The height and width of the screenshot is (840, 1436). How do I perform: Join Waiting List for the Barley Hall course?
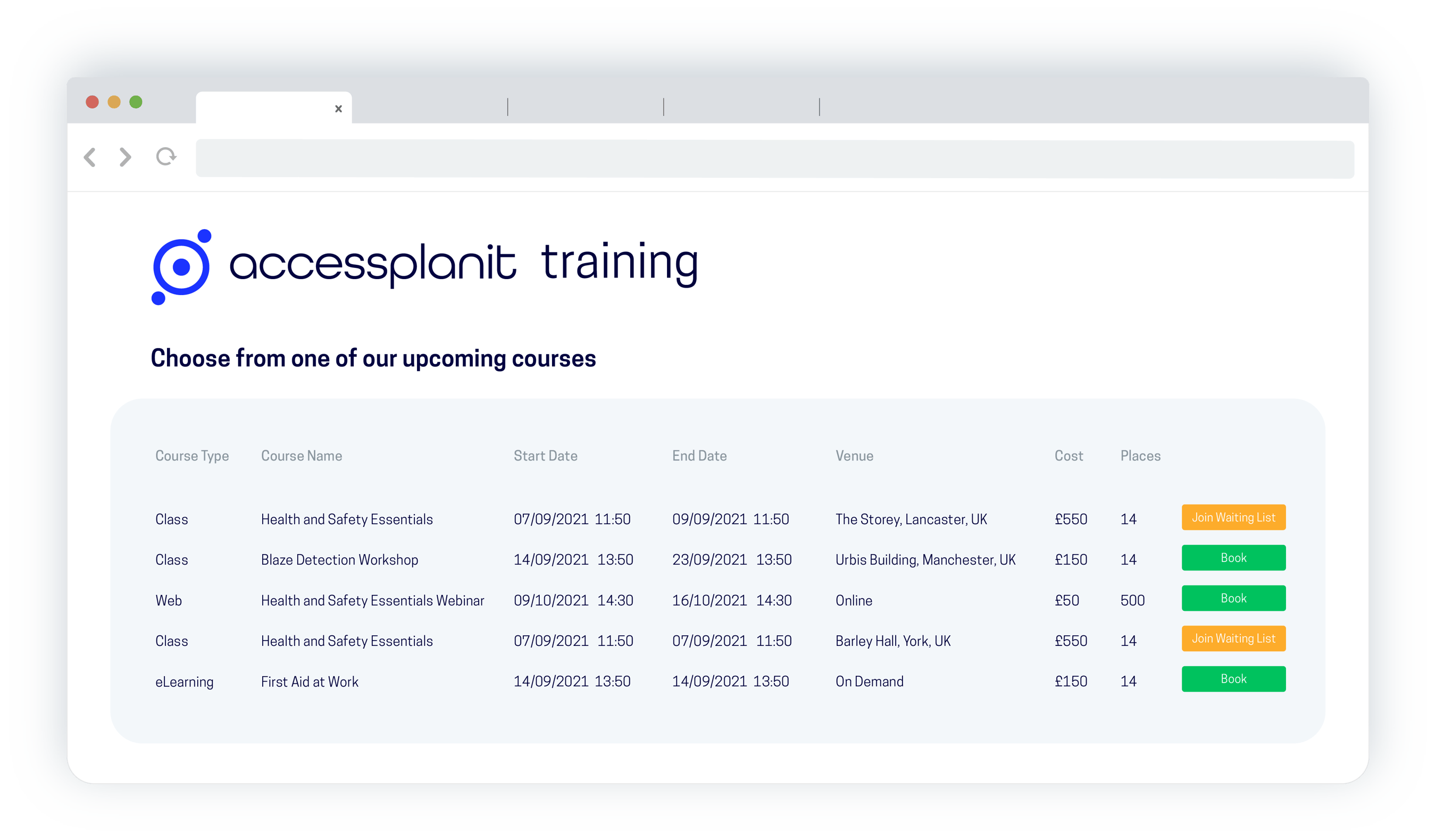click(1233, 639)
